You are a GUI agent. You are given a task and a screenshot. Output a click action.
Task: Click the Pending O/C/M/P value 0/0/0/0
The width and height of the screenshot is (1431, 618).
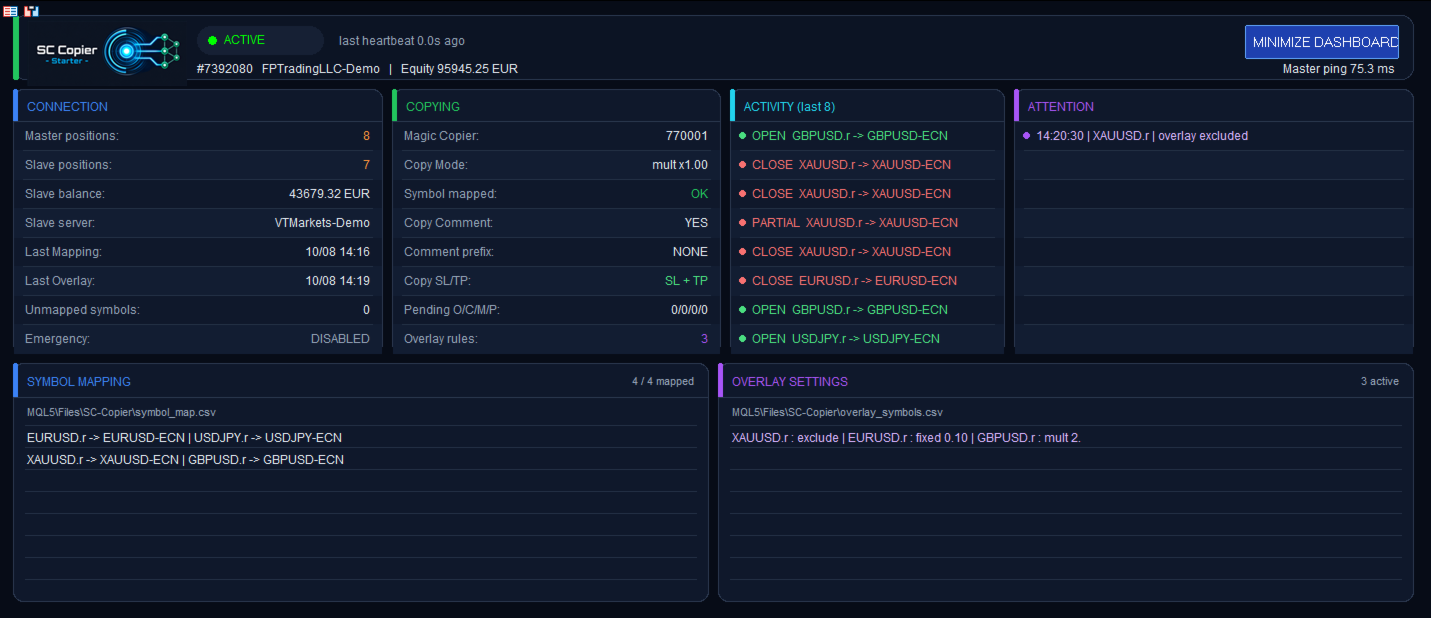(689, 310)
